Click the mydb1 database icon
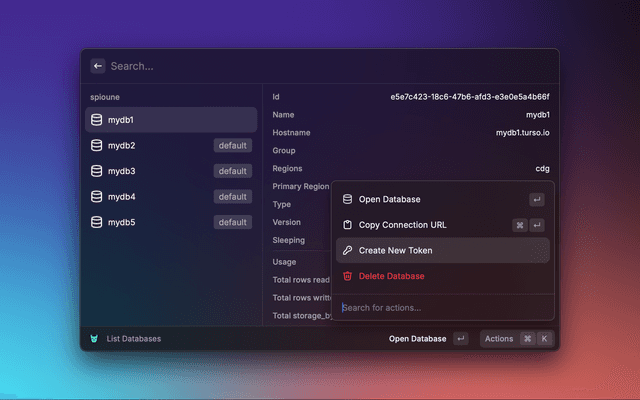Image resolution: width=640 pixels, height=400 pixels. click(97, 120)
